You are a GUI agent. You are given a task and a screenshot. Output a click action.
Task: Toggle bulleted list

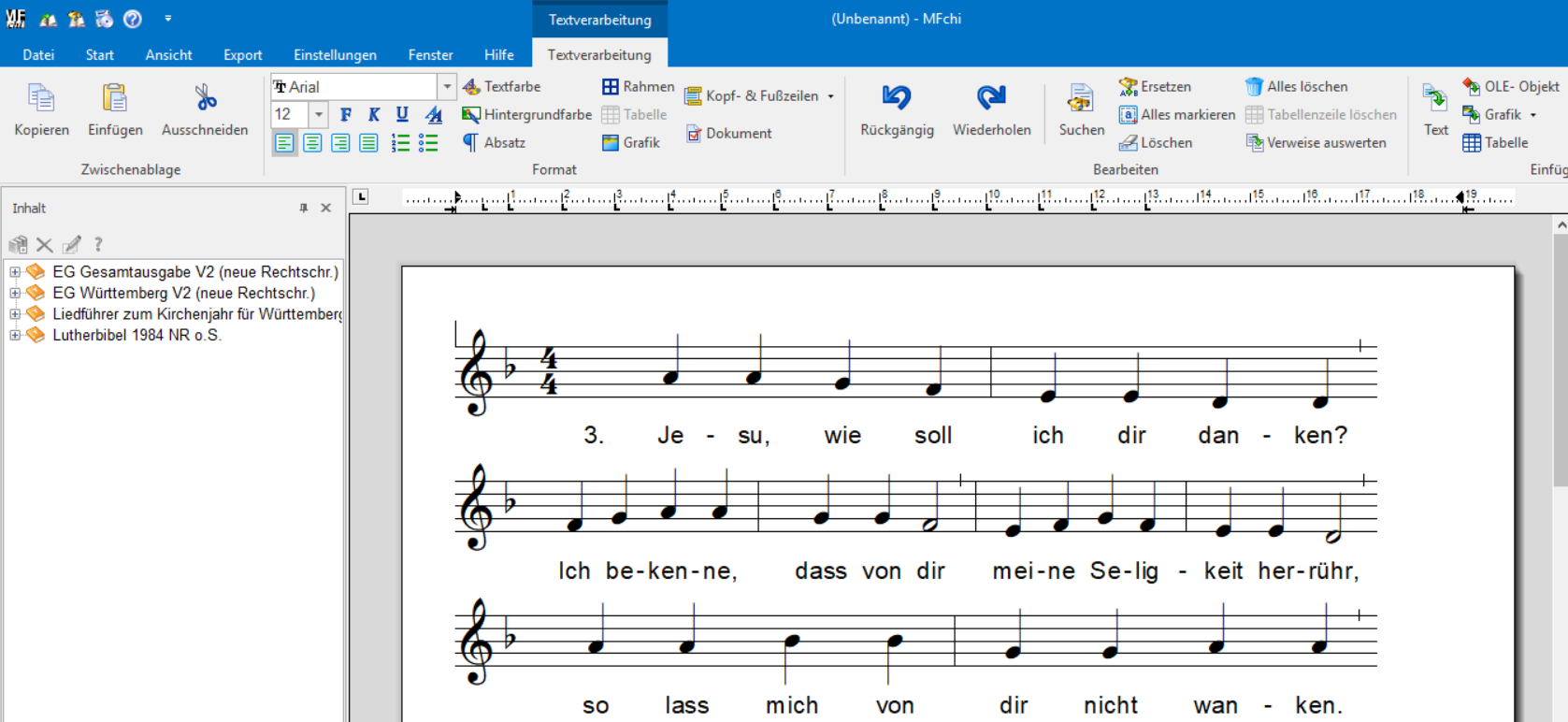click(428, 143)
